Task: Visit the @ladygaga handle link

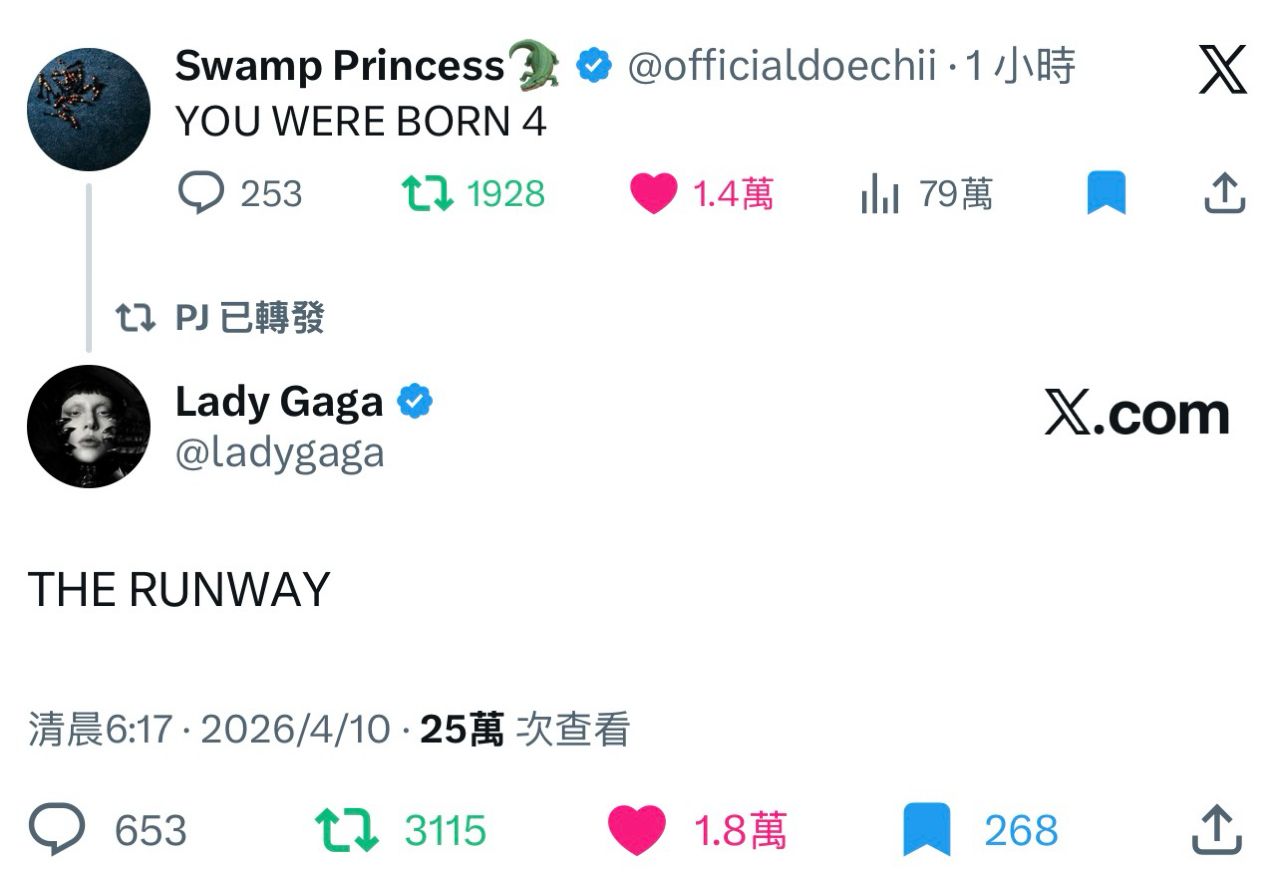Action: click(280, 453)
